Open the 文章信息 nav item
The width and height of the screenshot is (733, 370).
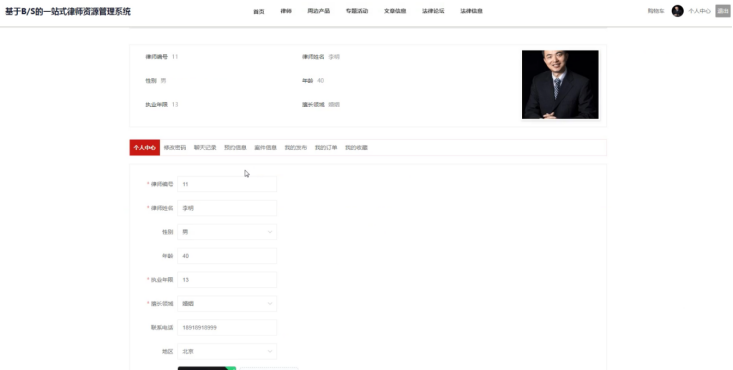tap(395, 11)
